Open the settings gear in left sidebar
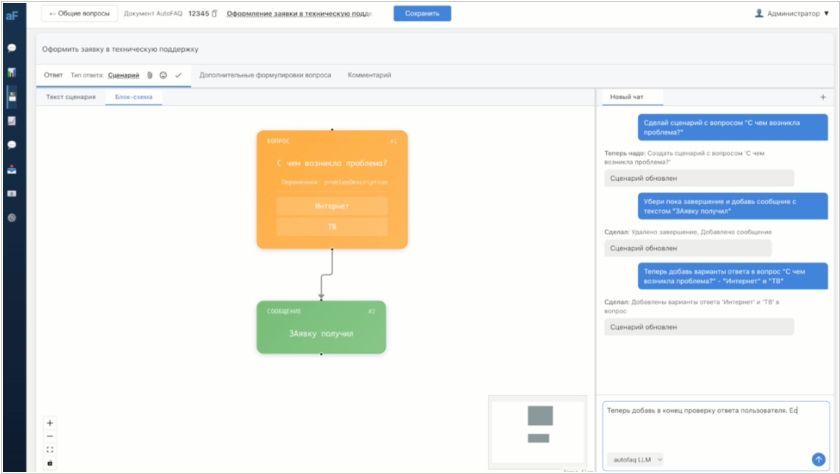This screenshot has height=474, width=840. [12, 217]
